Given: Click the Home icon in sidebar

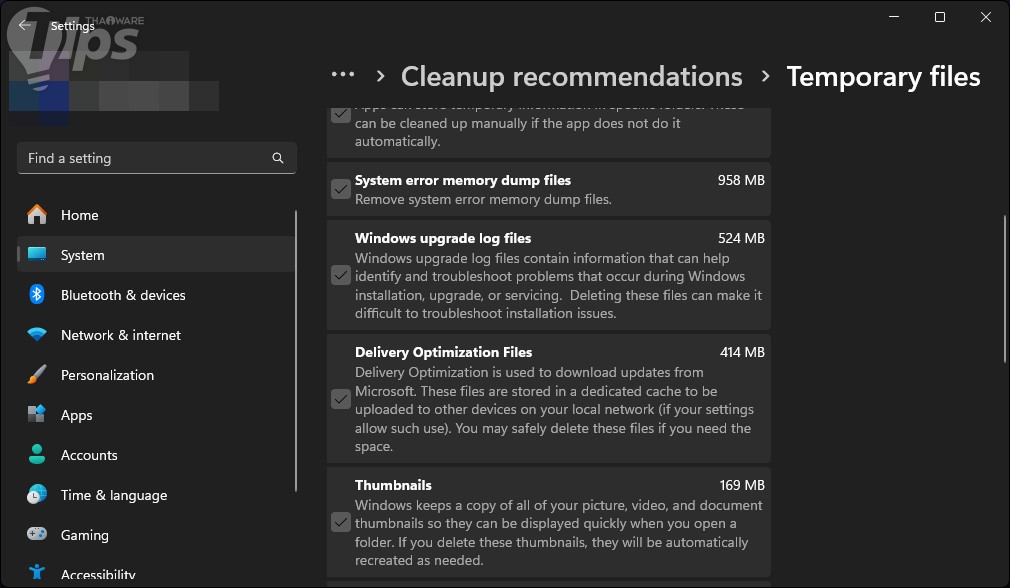Looking at the screenshot, I should pyautogui.click(x=37, y=215).
